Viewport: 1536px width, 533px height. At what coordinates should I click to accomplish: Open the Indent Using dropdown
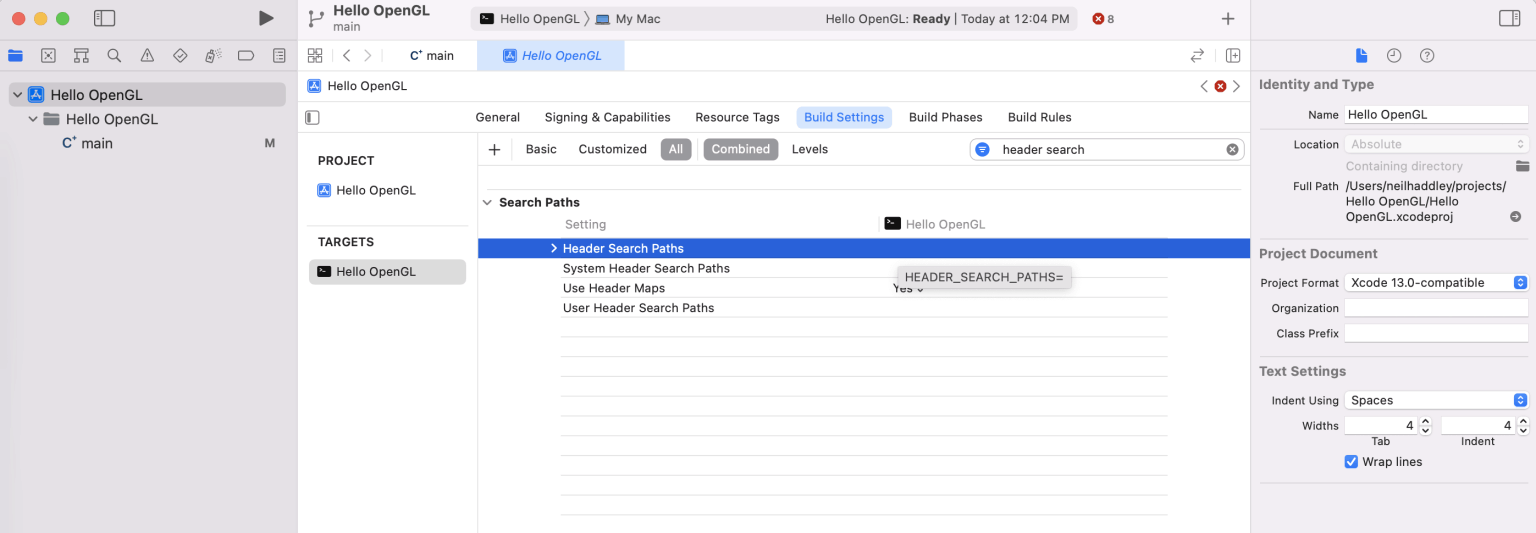[1436, 400]
